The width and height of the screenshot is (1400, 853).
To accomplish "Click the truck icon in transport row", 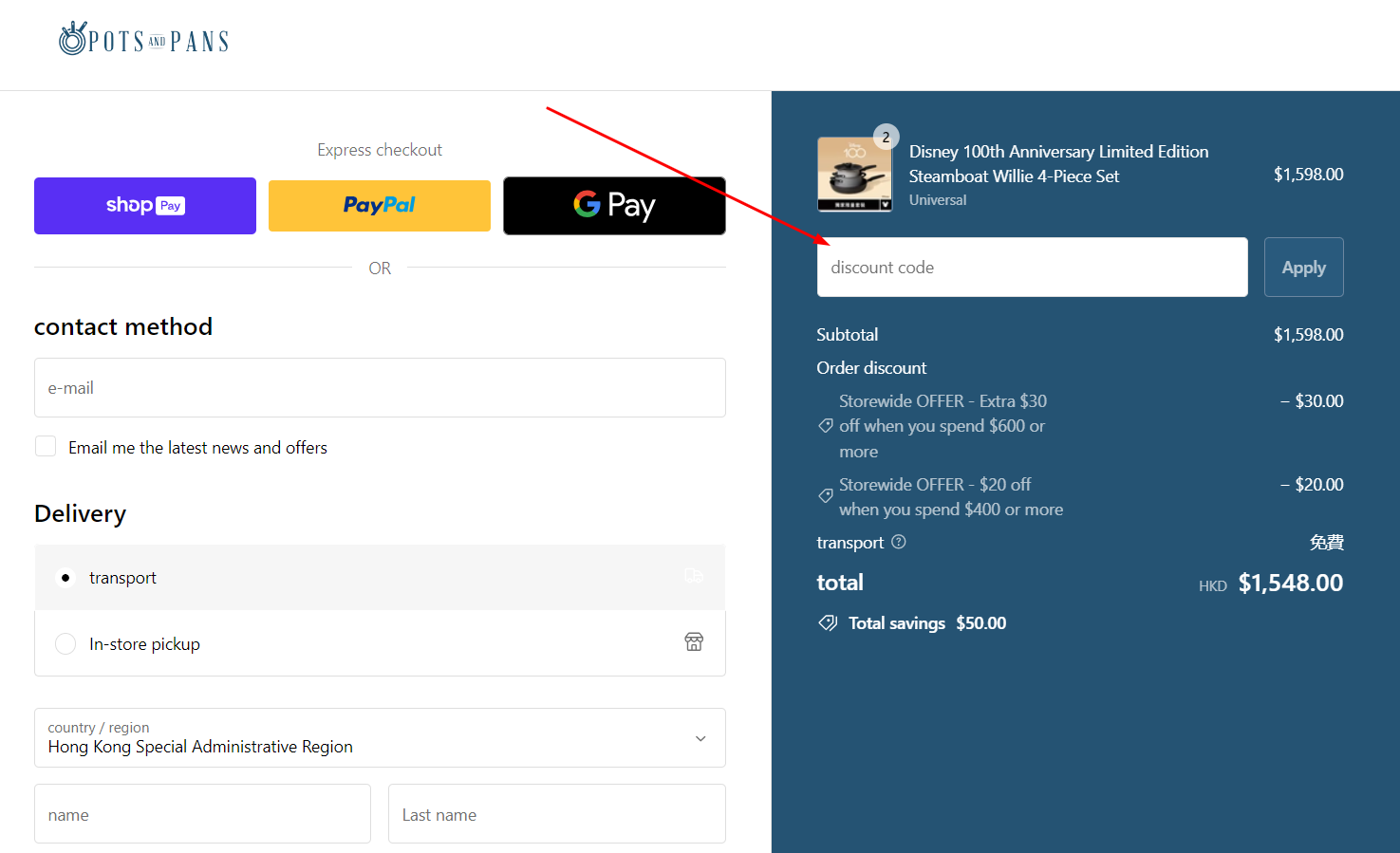I will (694, 576).
